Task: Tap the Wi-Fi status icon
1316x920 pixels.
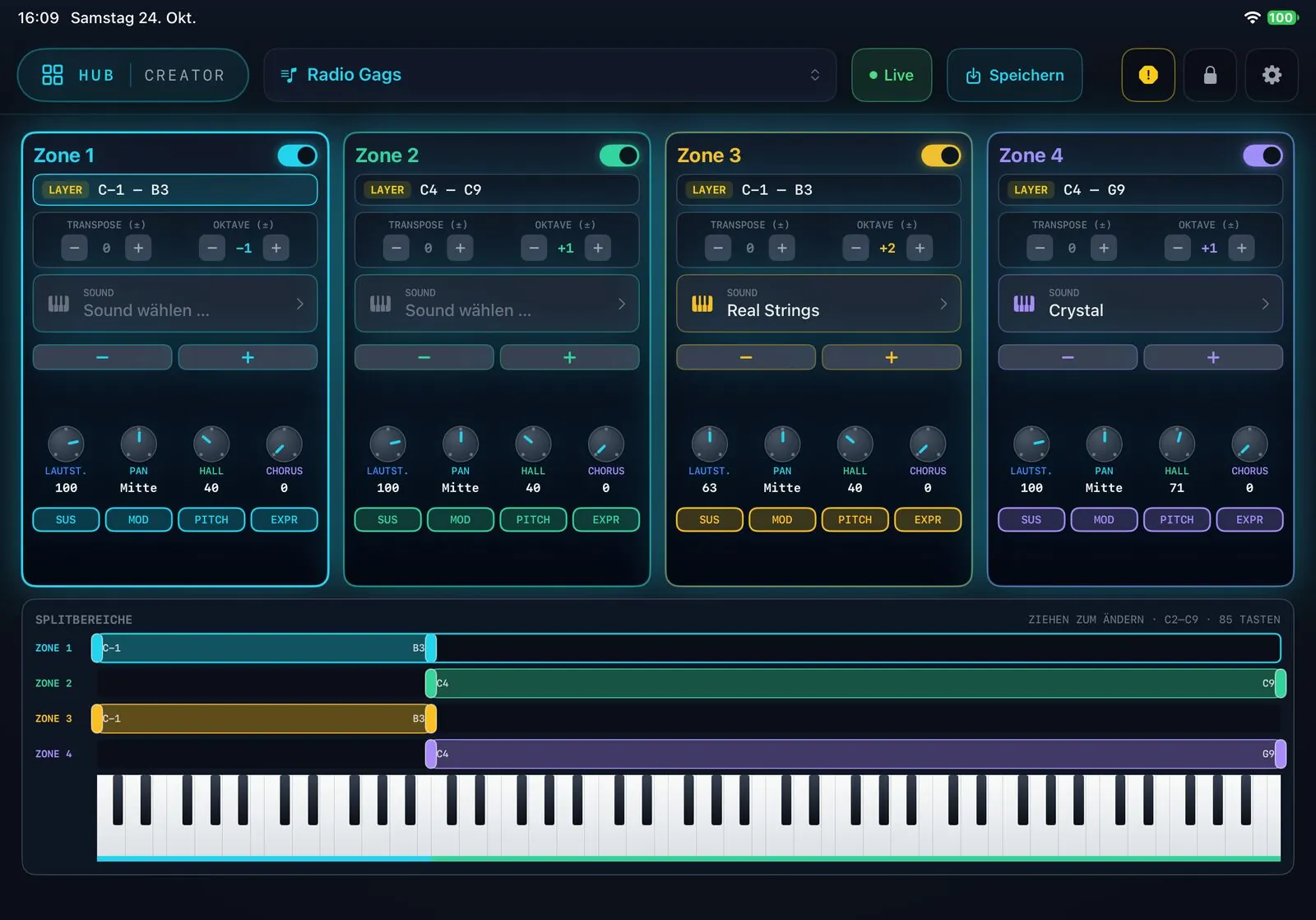Action: (x=1252, y=17)
